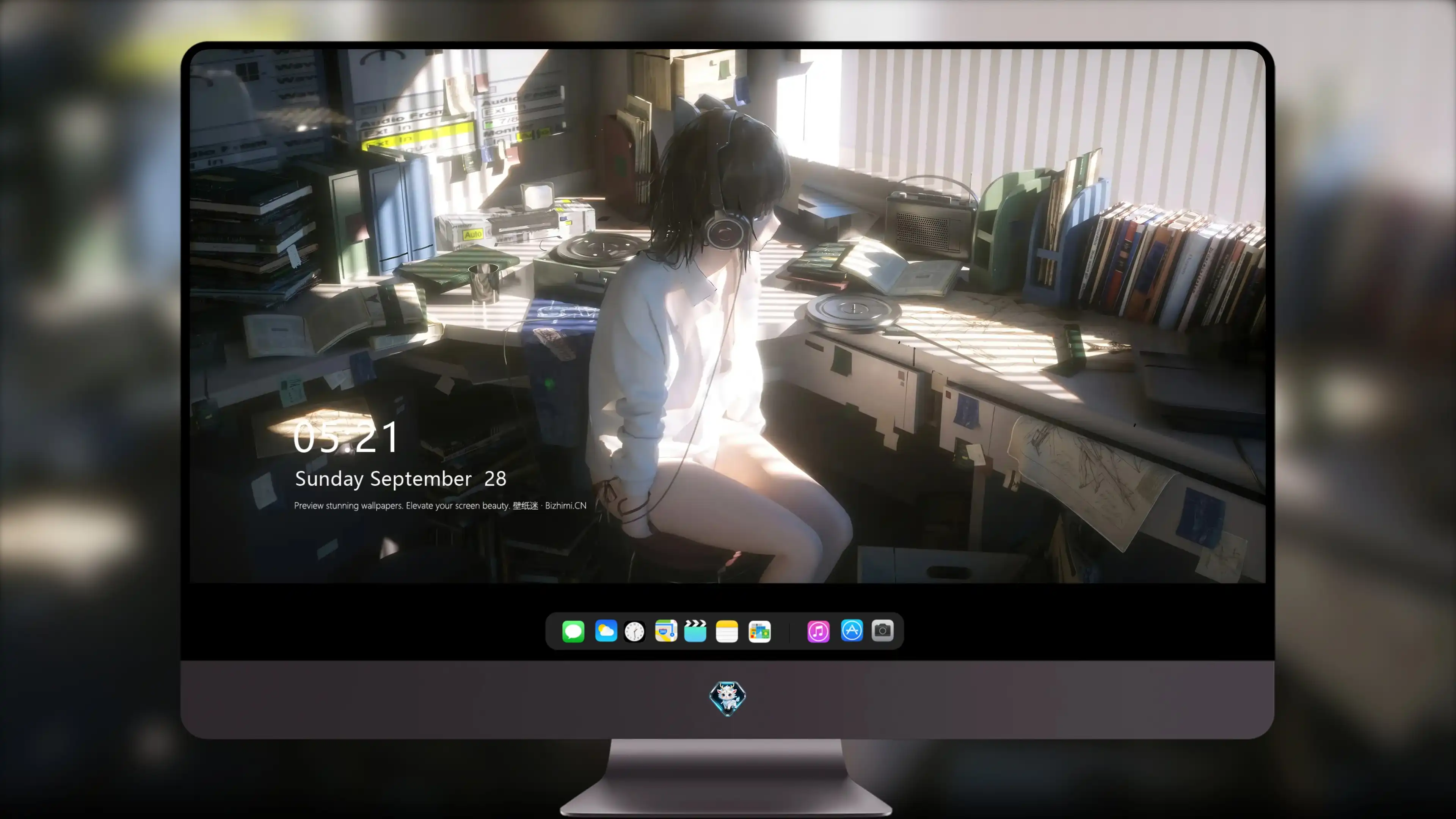The width and height of the screenshot is (1456, 819).
Task: Launch the Videos clapperboard app
Action: tap(695, 630)
